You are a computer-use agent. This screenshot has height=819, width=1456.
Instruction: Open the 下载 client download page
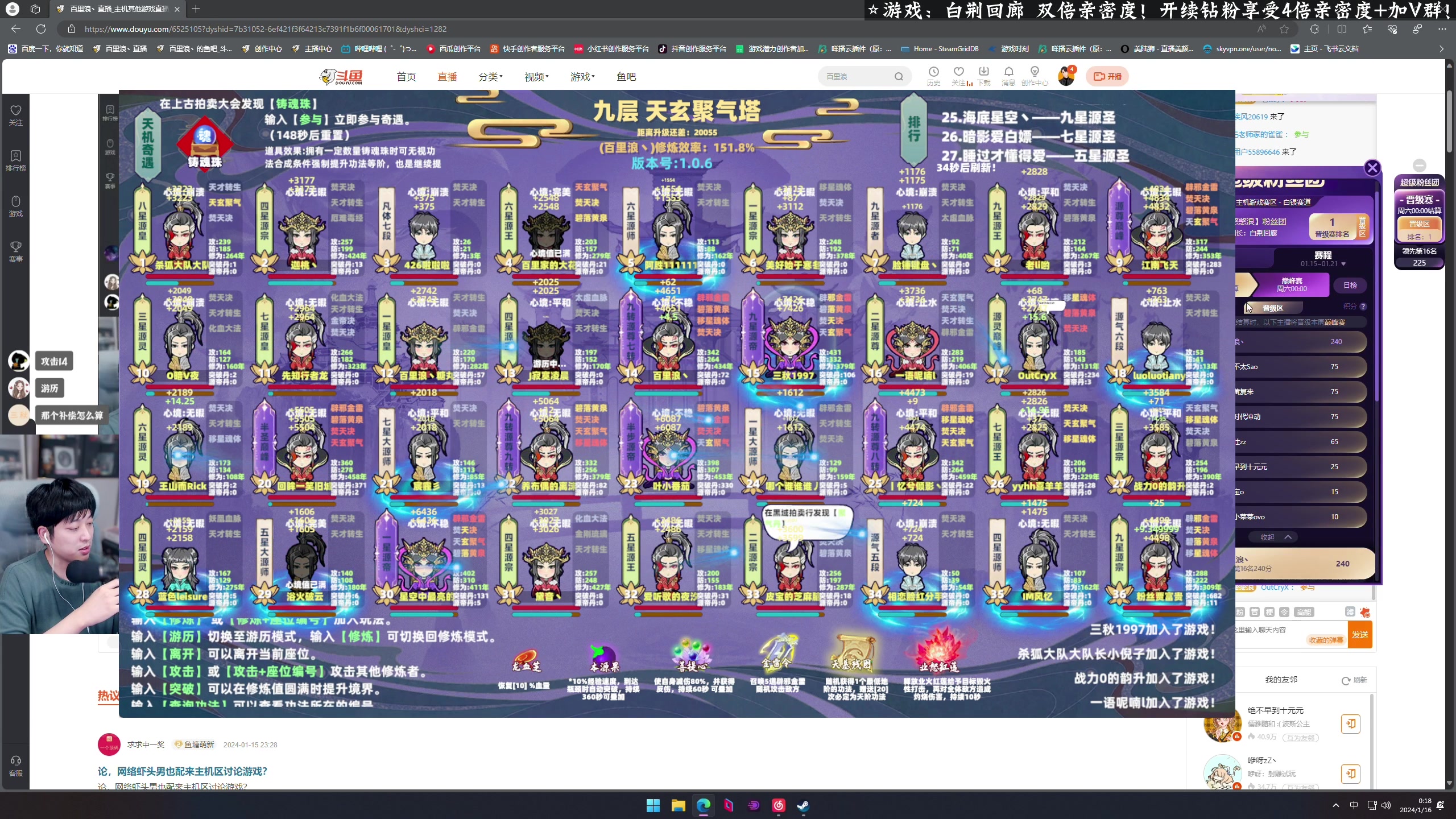[983, 75]
